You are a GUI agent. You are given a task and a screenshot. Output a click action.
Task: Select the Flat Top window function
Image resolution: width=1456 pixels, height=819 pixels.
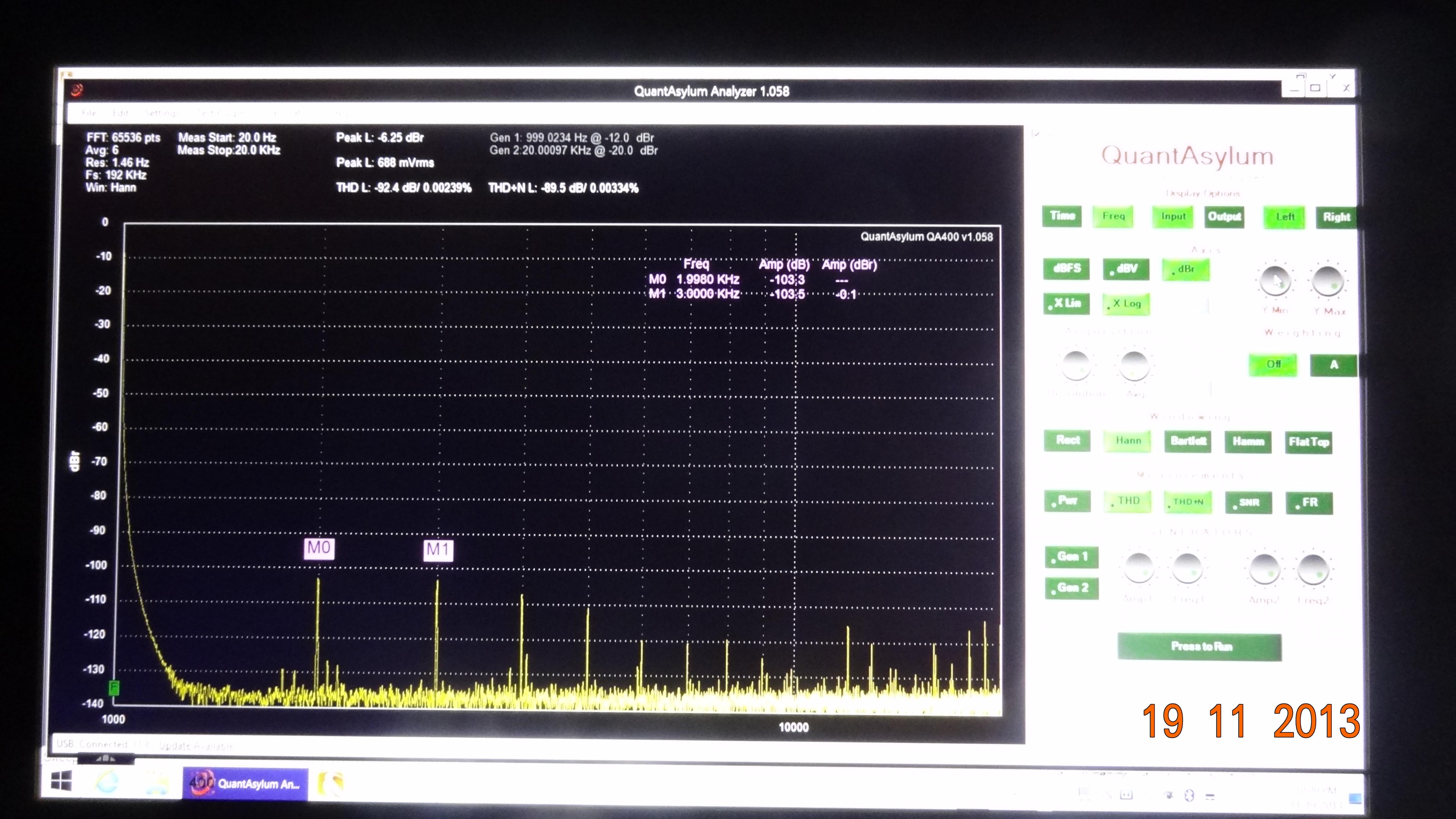pyautogui.click(x=1308, y=443)
